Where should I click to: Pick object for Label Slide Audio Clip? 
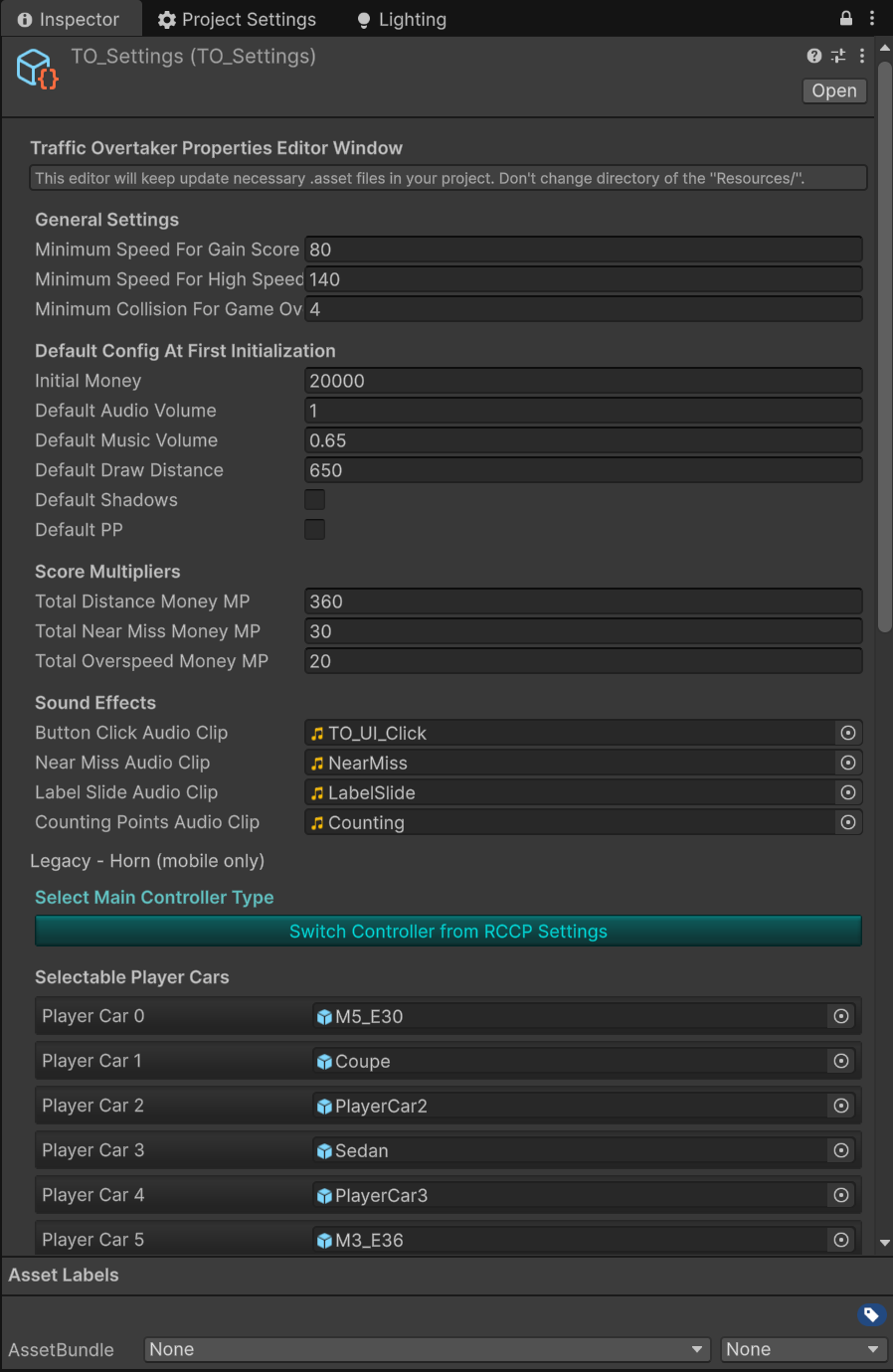pyautogui.click(x=848, y=792)
